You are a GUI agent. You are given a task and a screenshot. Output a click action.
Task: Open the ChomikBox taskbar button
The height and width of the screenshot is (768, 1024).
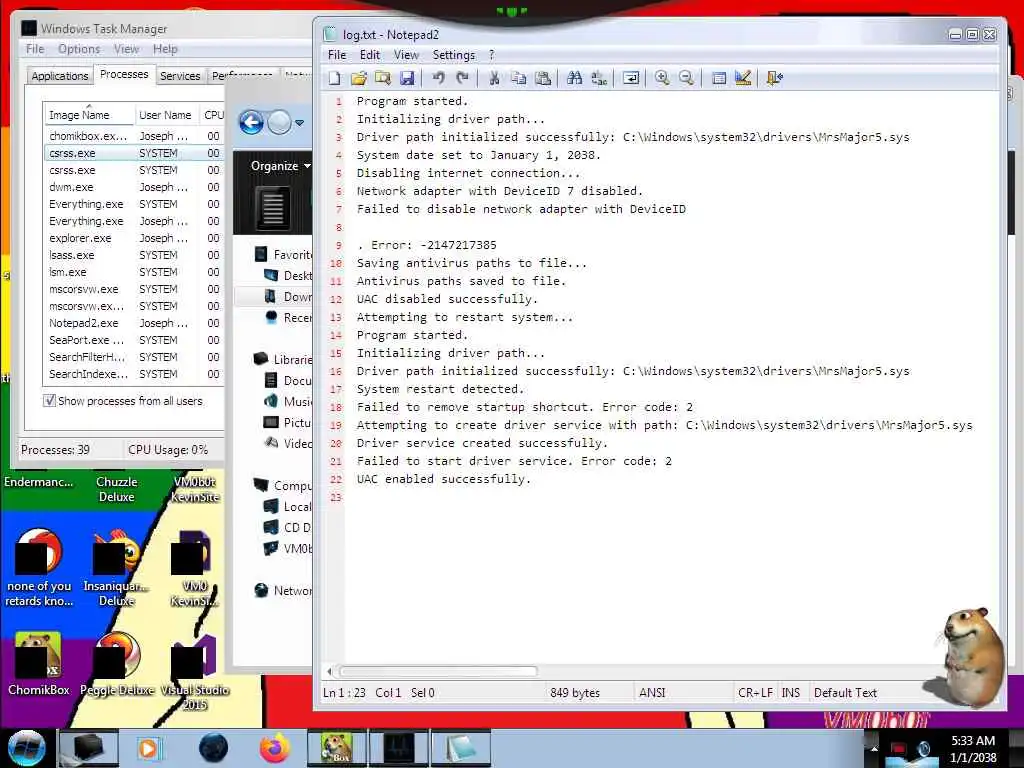336,748
